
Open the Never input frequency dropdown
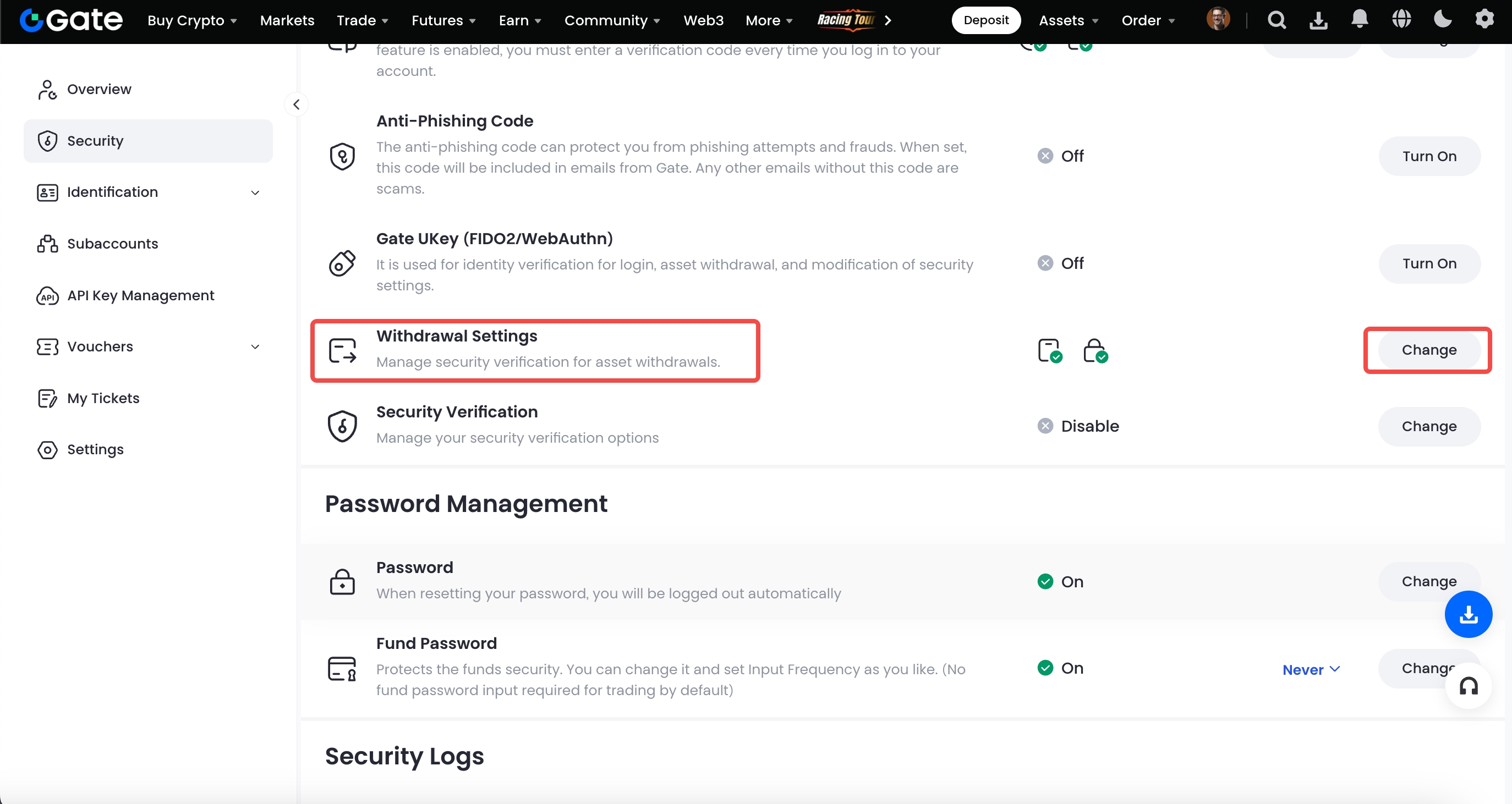coord(1311,670)
